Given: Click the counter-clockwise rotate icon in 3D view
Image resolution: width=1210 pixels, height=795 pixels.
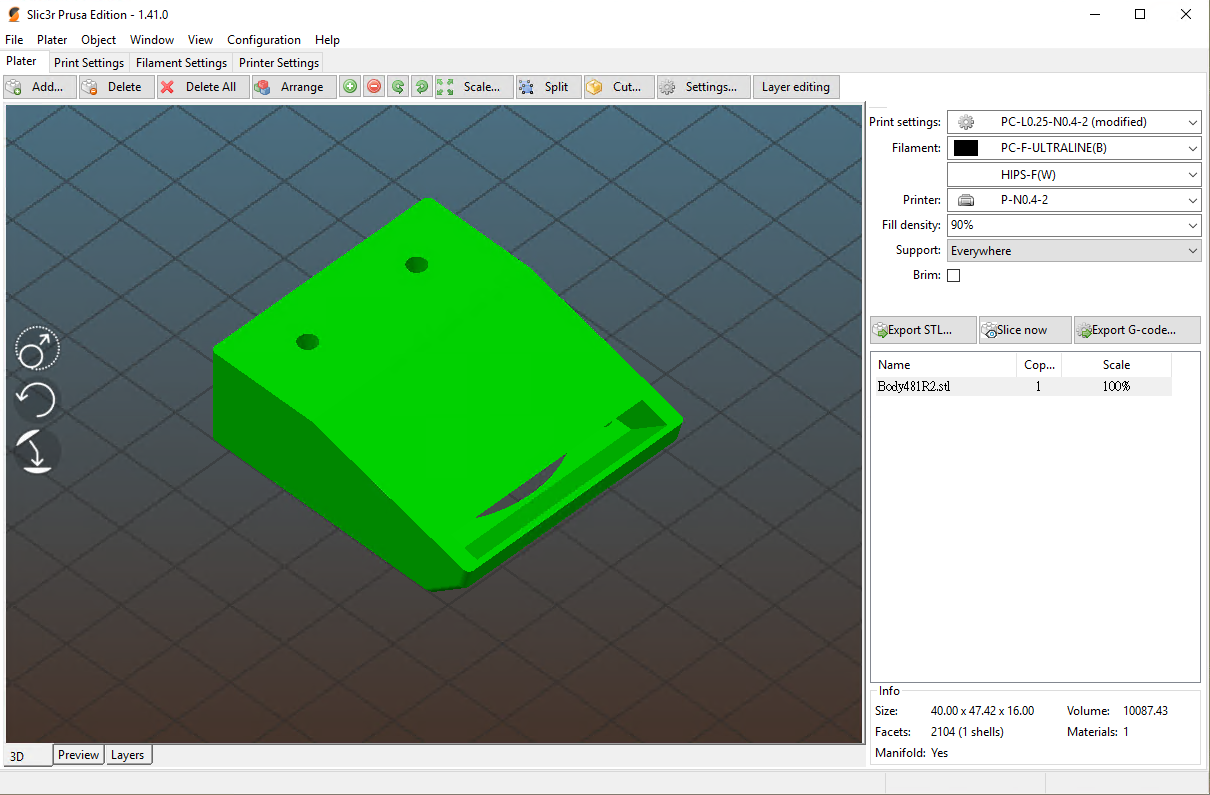Looking at the screenshot, I should 37,400.
